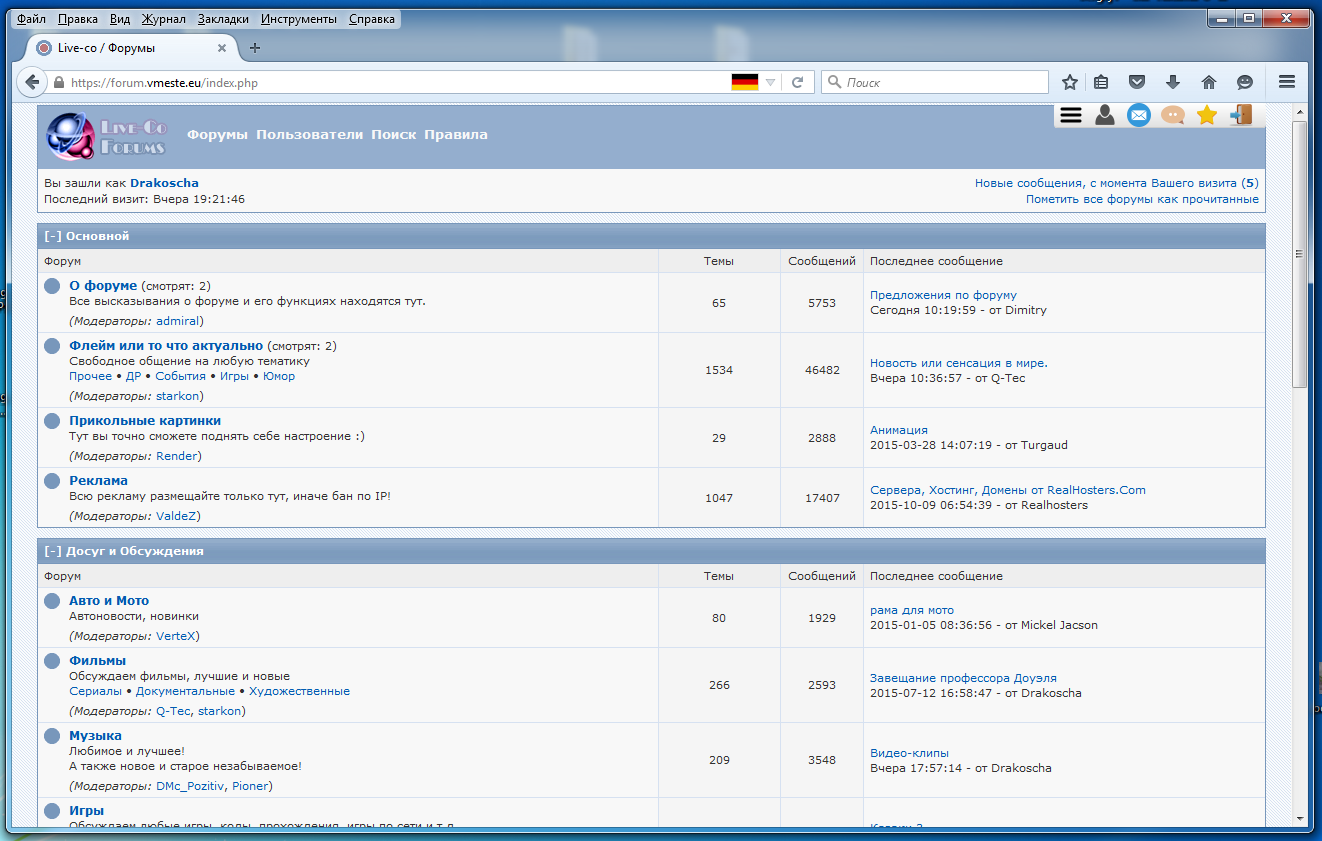Open the Firefox downloads arrow icon

click(x=1173, y=83)
